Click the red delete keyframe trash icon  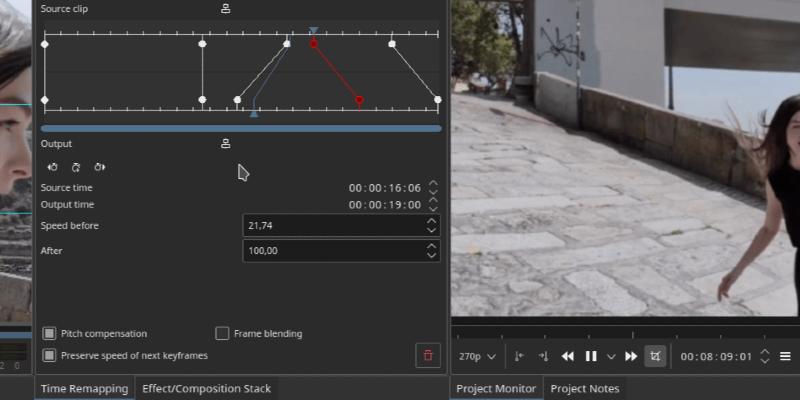[428, 355]
